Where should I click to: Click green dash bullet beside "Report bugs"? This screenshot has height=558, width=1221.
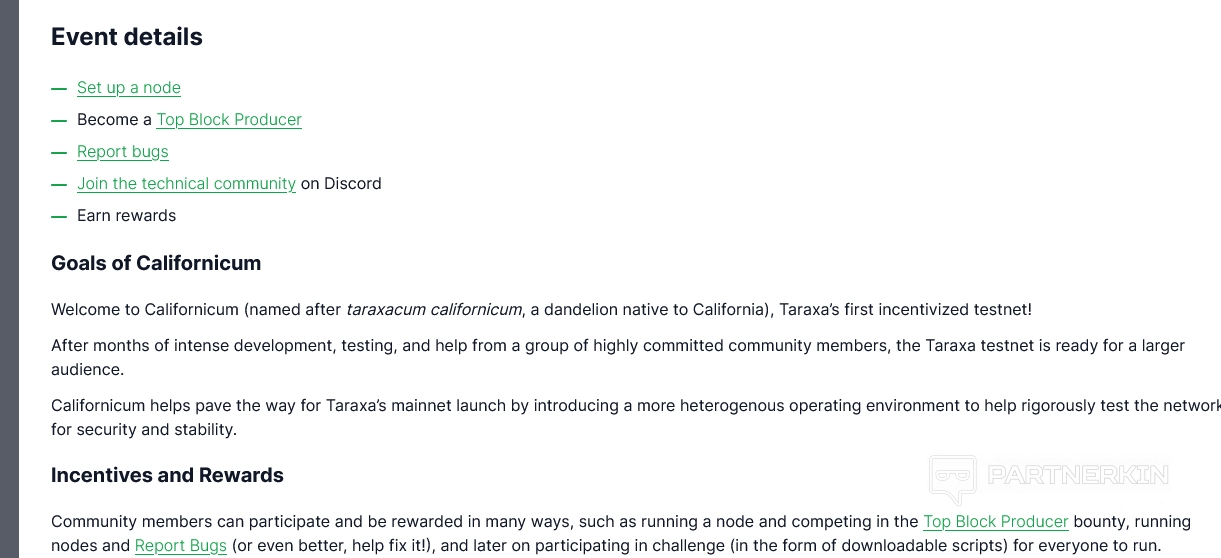59,152
